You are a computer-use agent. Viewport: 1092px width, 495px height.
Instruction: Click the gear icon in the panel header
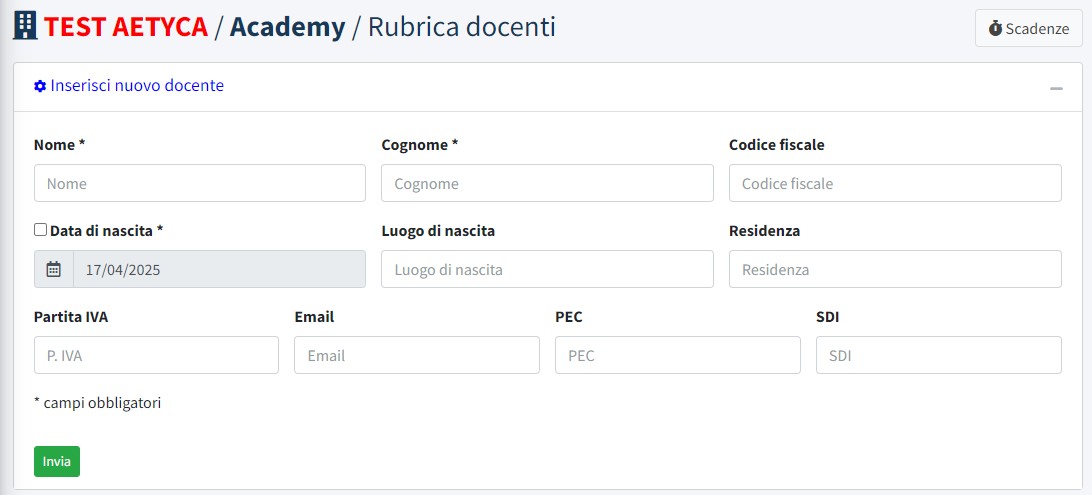[x=40, y=86]
